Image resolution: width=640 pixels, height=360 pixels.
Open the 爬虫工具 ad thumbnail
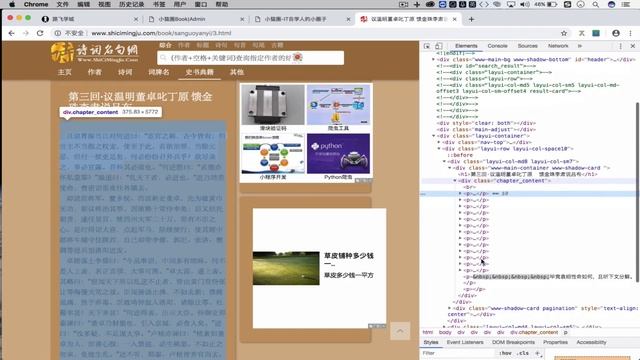coord(338,108)
